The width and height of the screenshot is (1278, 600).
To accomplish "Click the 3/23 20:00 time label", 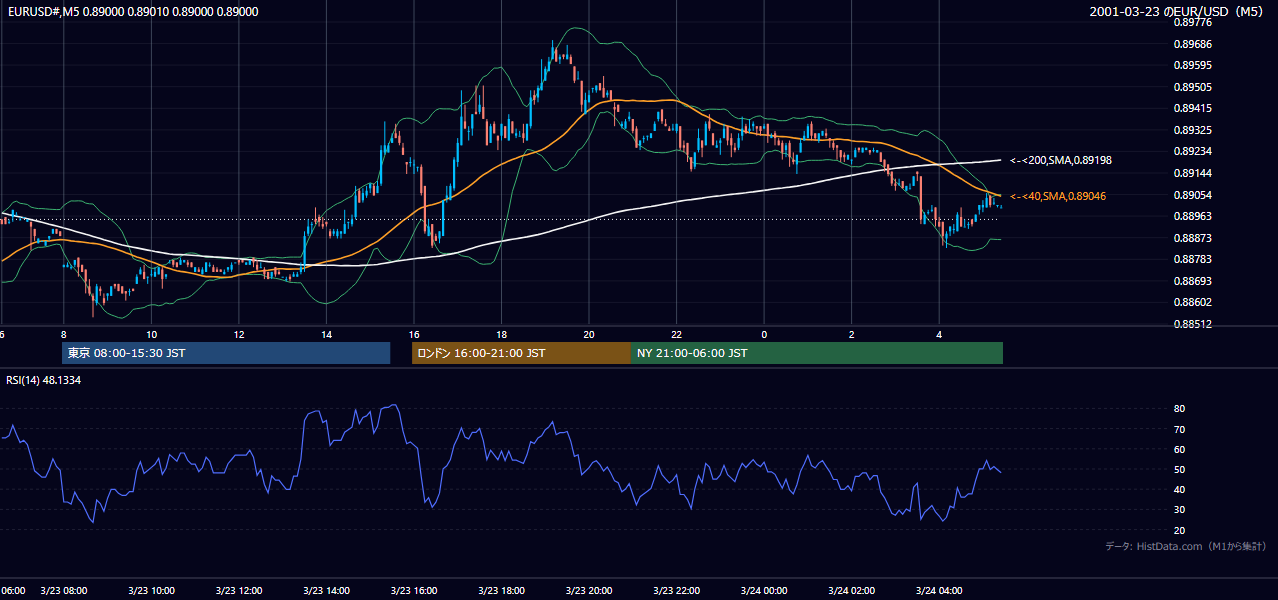I will [x=589, y=591].
